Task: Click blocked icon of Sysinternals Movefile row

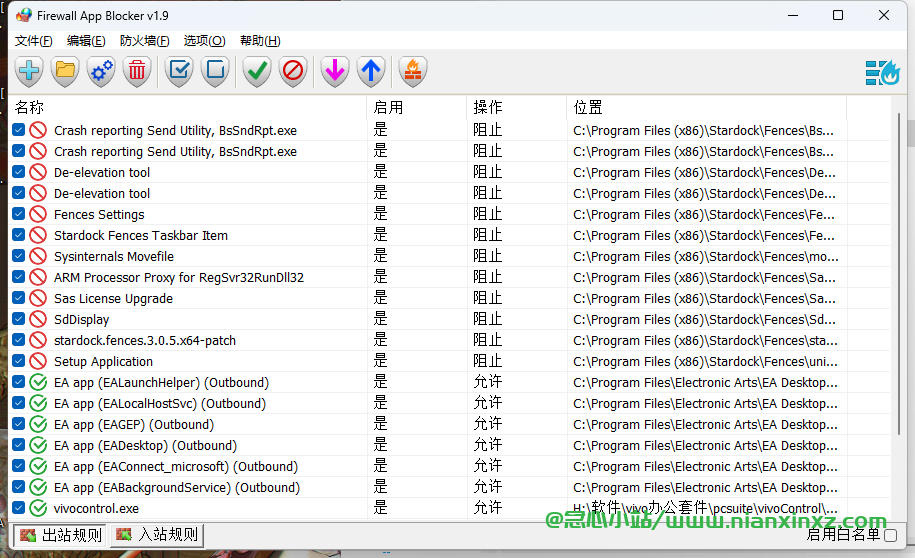Action: click(x=38, y=256)
